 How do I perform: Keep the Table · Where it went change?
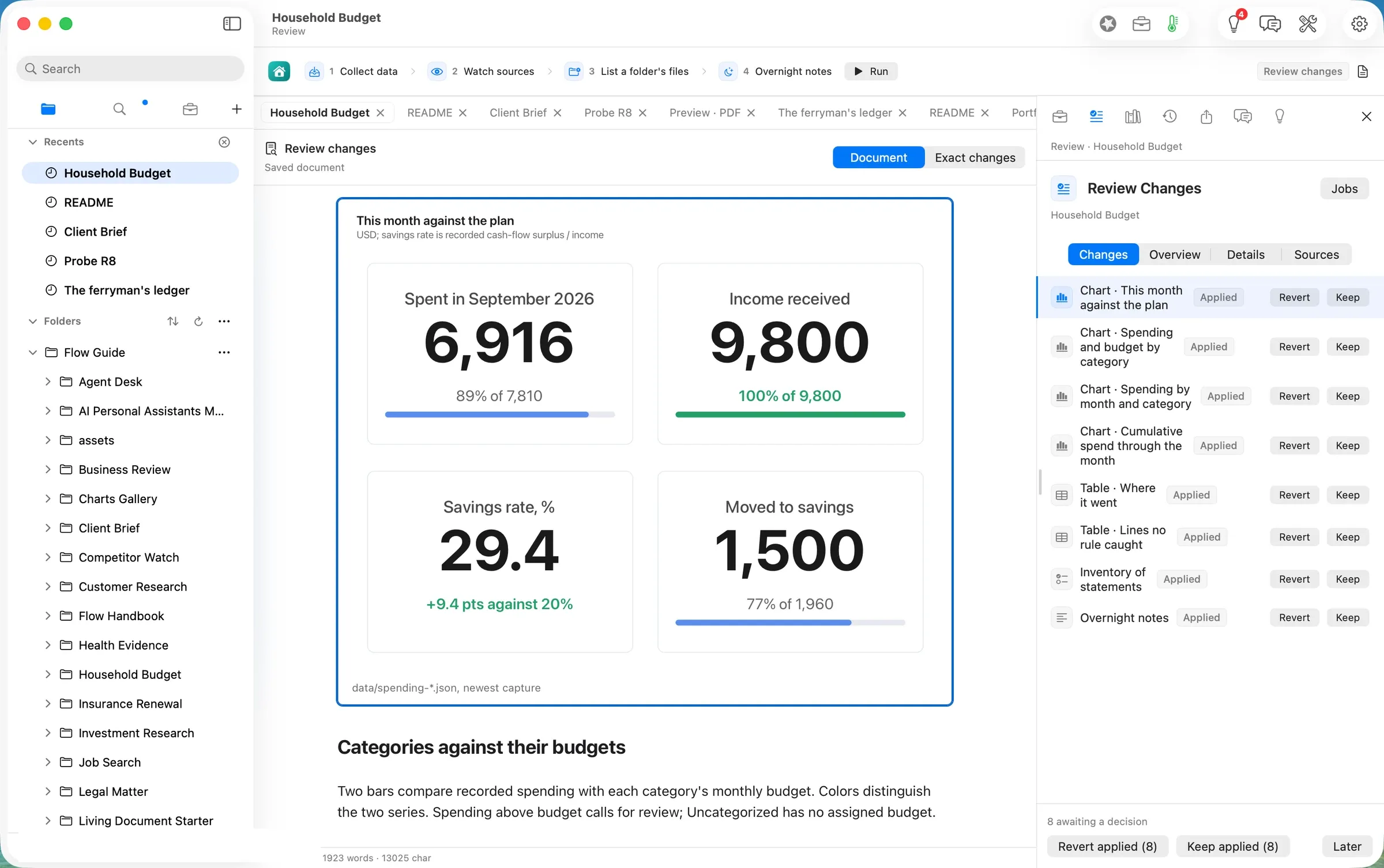(x=1348, y=495)
